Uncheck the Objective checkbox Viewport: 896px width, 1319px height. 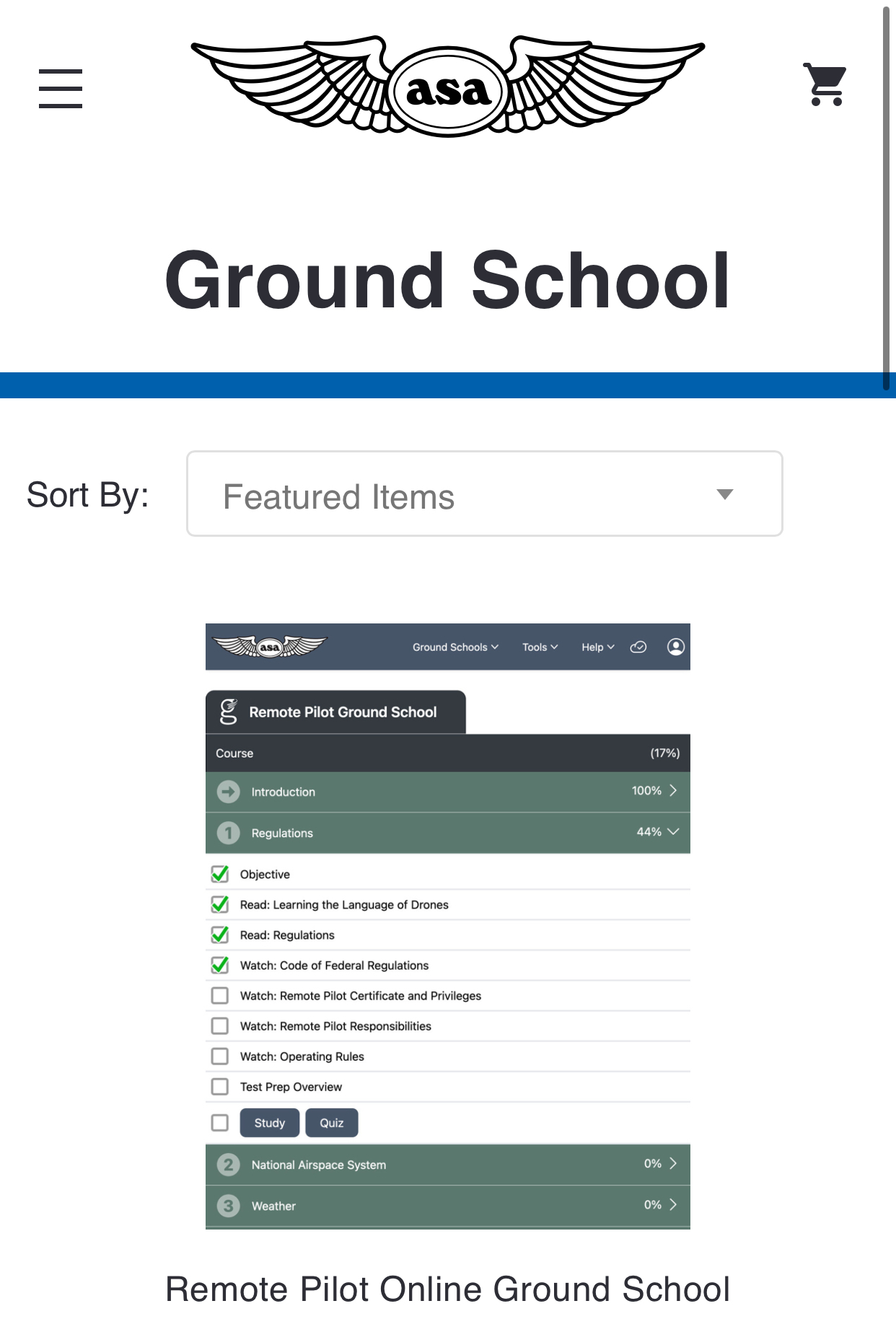point(220,875)
